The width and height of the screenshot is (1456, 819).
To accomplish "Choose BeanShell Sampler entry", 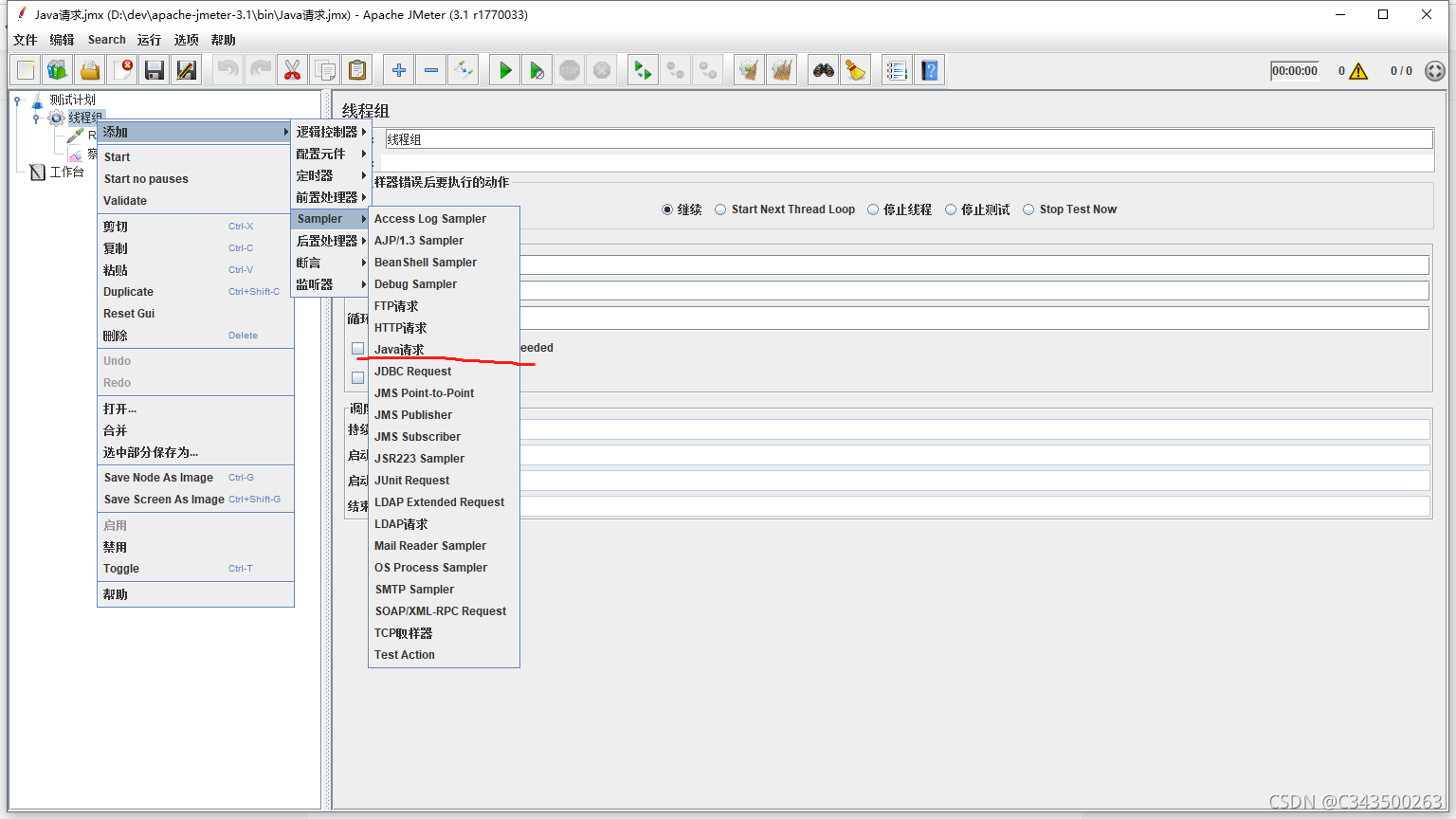I will [x=444, y=263].
